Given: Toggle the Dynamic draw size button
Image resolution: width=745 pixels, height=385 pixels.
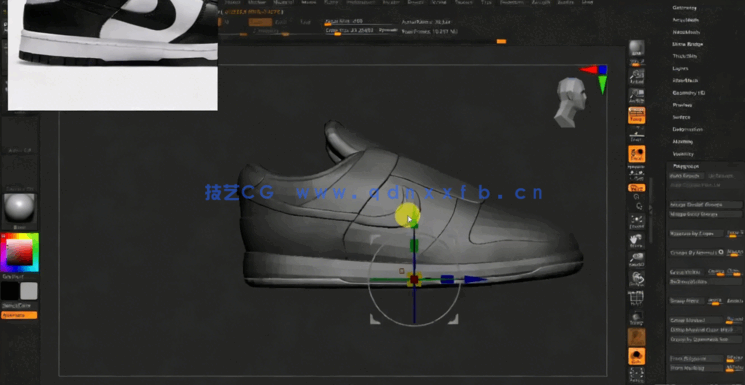Looking at the screenshot, I should pyautogui.click(x=387, y=30).
